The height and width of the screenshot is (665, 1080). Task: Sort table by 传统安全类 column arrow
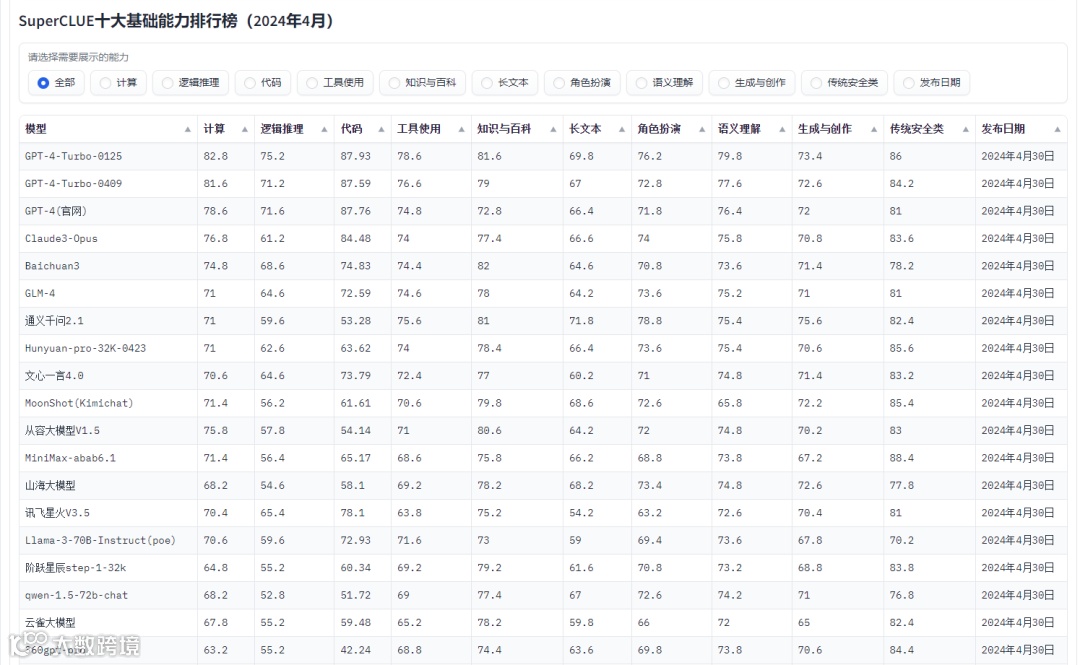(966, 130)
